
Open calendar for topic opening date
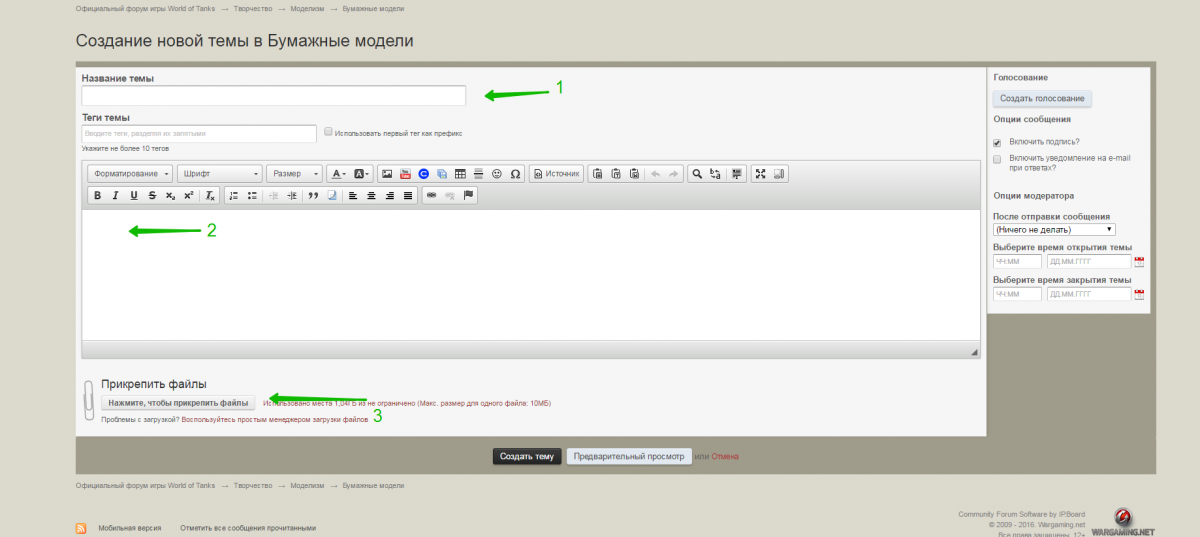[1139, 262]
